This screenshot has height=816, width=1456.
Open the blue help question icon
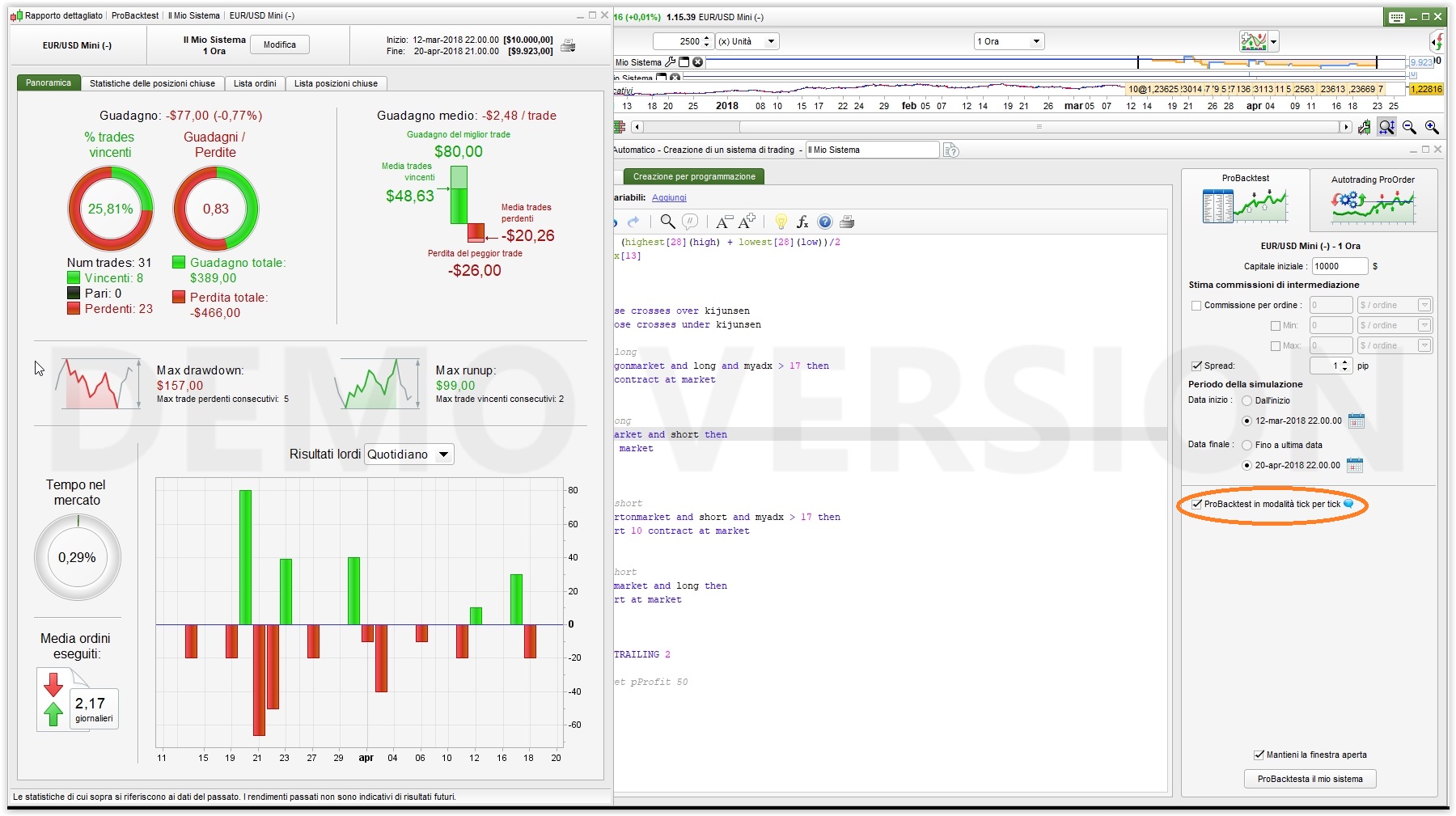tap(824, 222)
